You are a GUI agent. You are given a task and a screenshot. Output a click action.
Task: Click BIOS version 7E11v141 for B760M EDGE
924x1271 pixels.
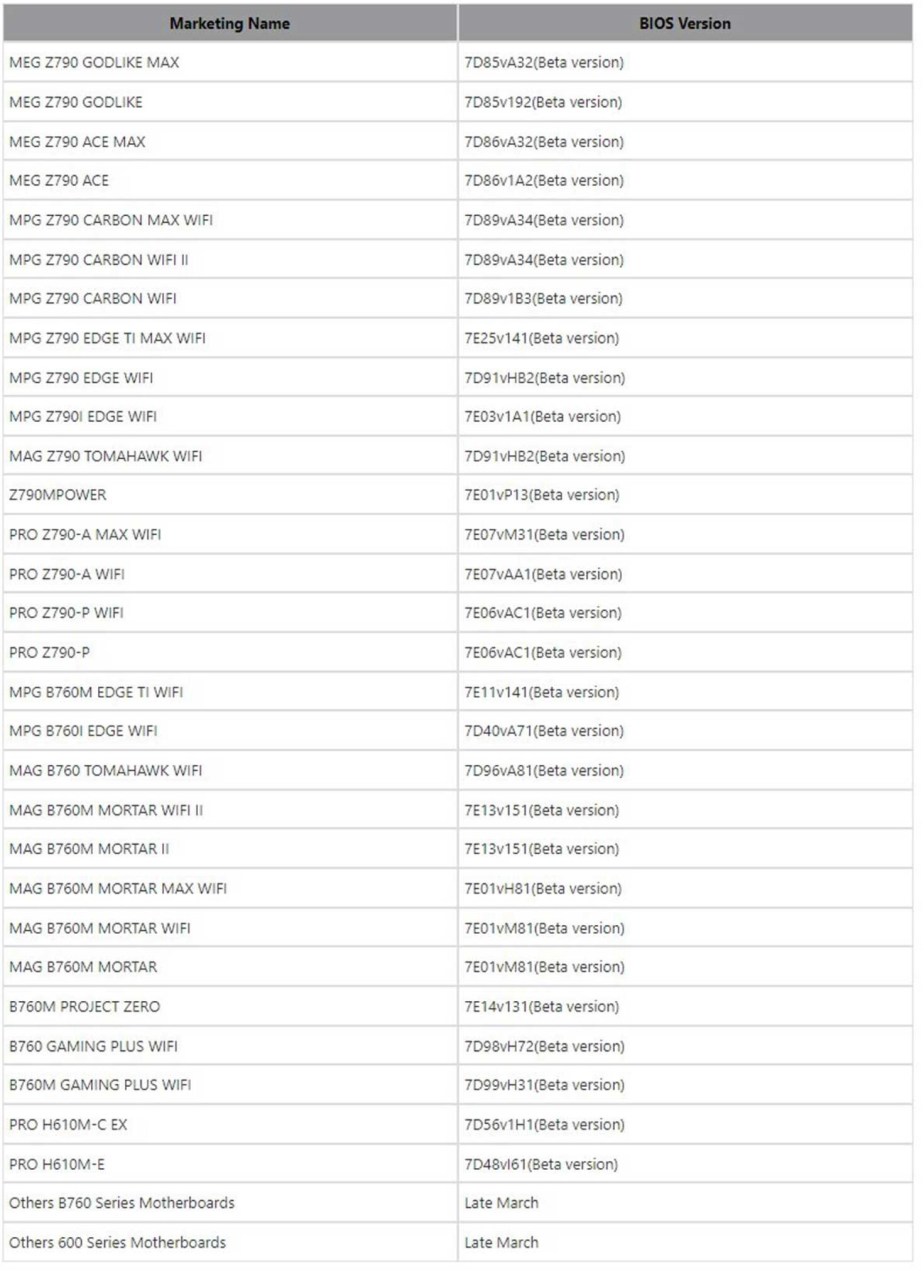pyautogui.click(x=541, y=692)
